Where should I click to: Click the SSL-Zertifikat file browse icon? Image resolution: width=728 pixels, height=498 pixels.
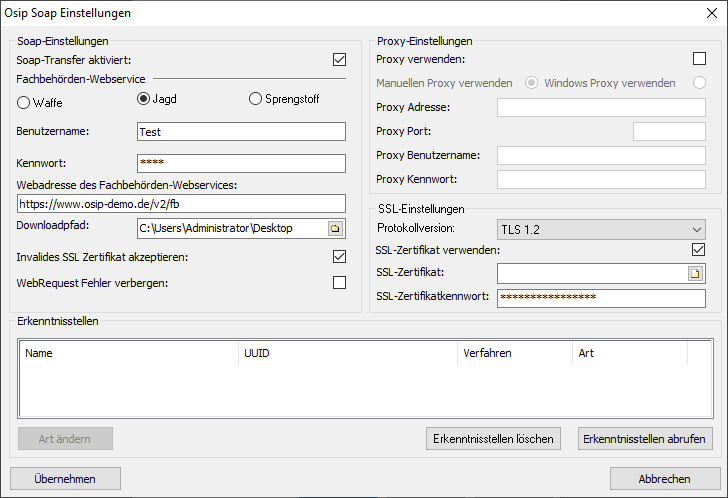(696, 273)
